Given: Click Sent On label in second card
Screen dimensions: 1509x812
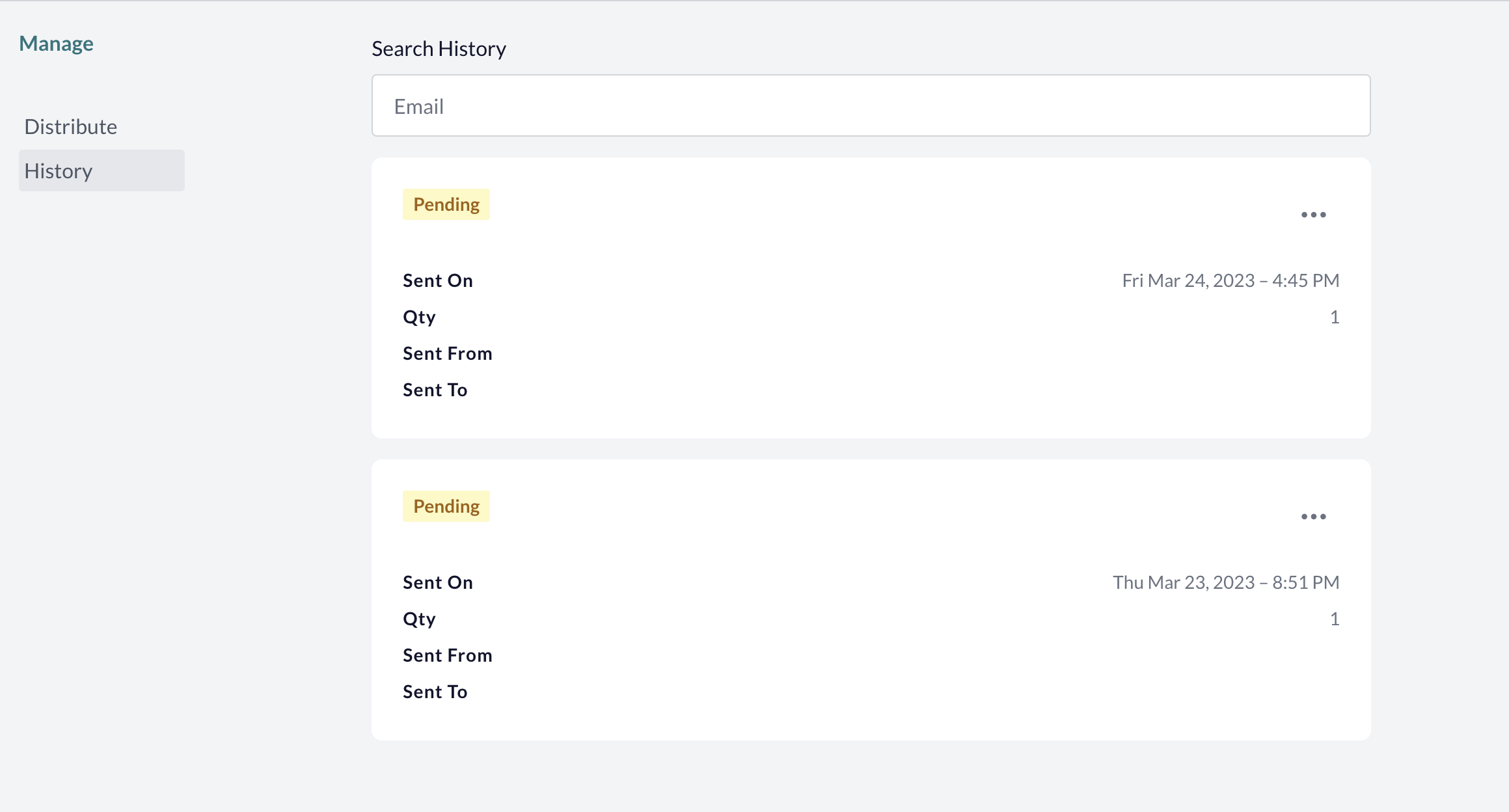Looking at the screenshot, I should pyautogui.click(x=438, y=582).
